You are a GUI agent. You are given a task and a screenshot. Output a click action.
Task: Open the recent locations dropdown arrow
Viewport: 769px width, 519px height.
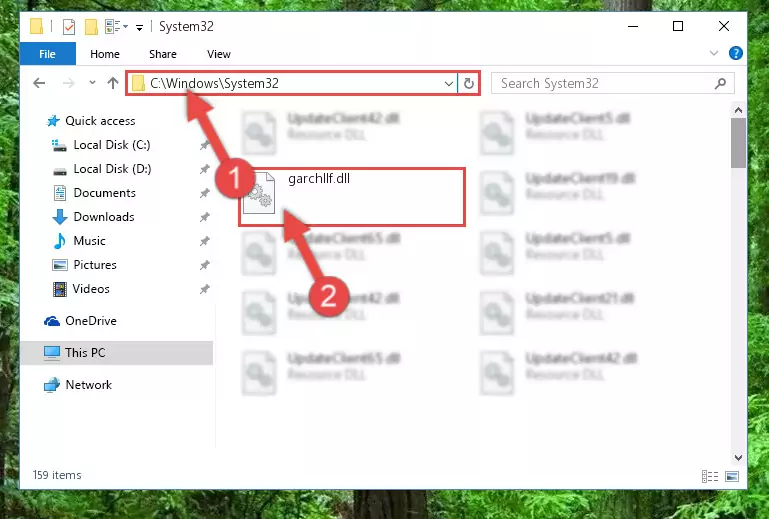point(92,82)
